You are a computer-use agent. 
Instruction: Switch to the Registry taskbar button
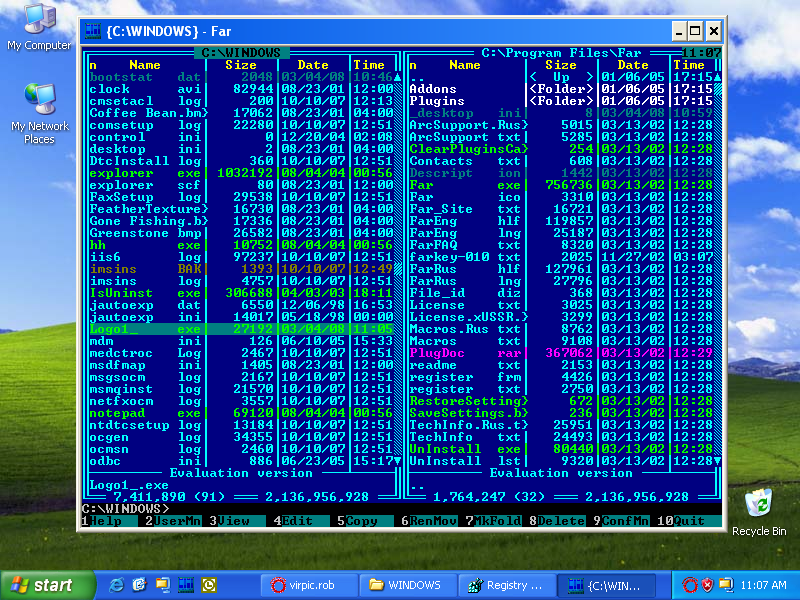point(506,585)
